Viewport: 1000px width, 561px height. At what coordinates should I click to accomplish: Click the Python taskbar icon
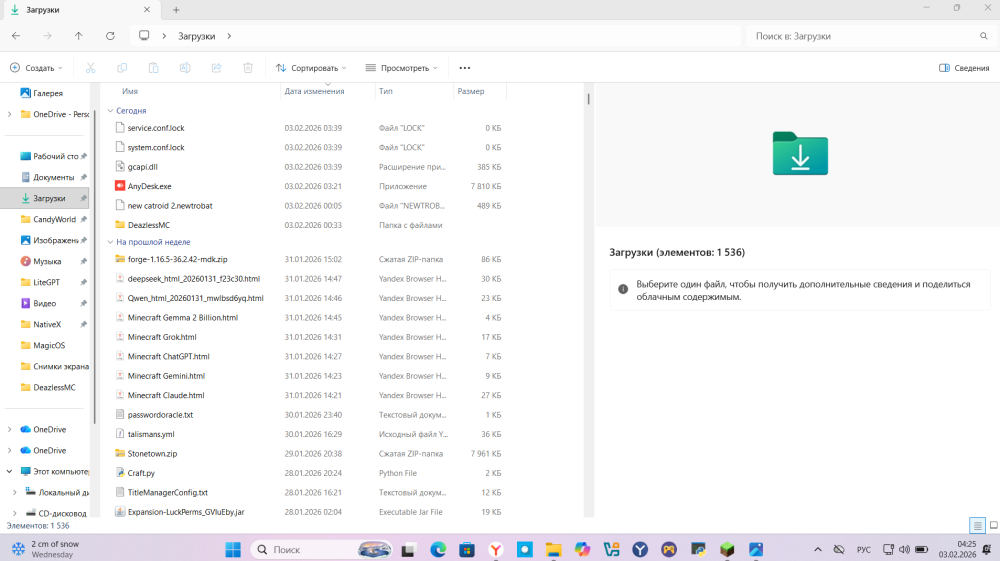tap(698, 550)
